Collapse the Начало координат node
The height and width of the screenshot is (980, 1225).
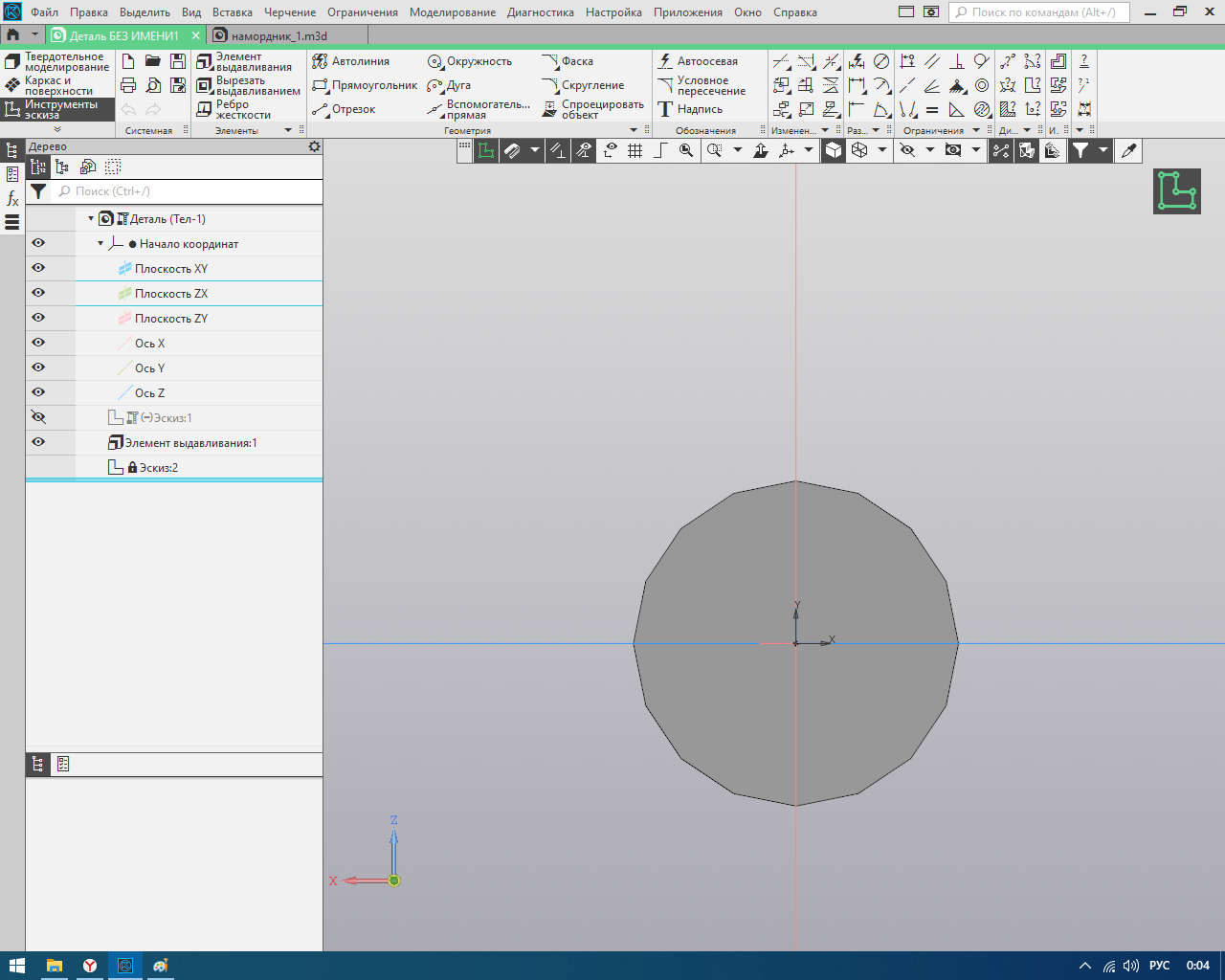(x=100, y=244)
